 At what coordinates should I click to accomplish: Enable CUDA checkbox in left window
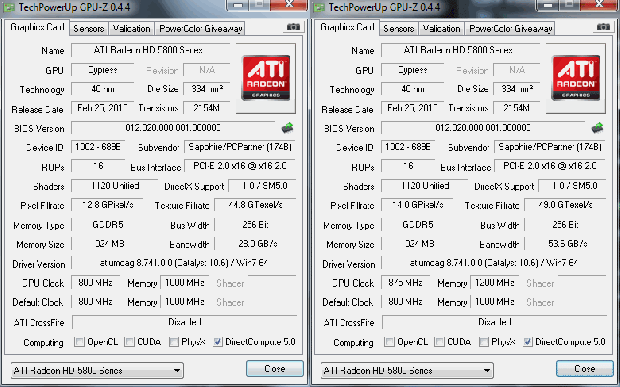129,342
